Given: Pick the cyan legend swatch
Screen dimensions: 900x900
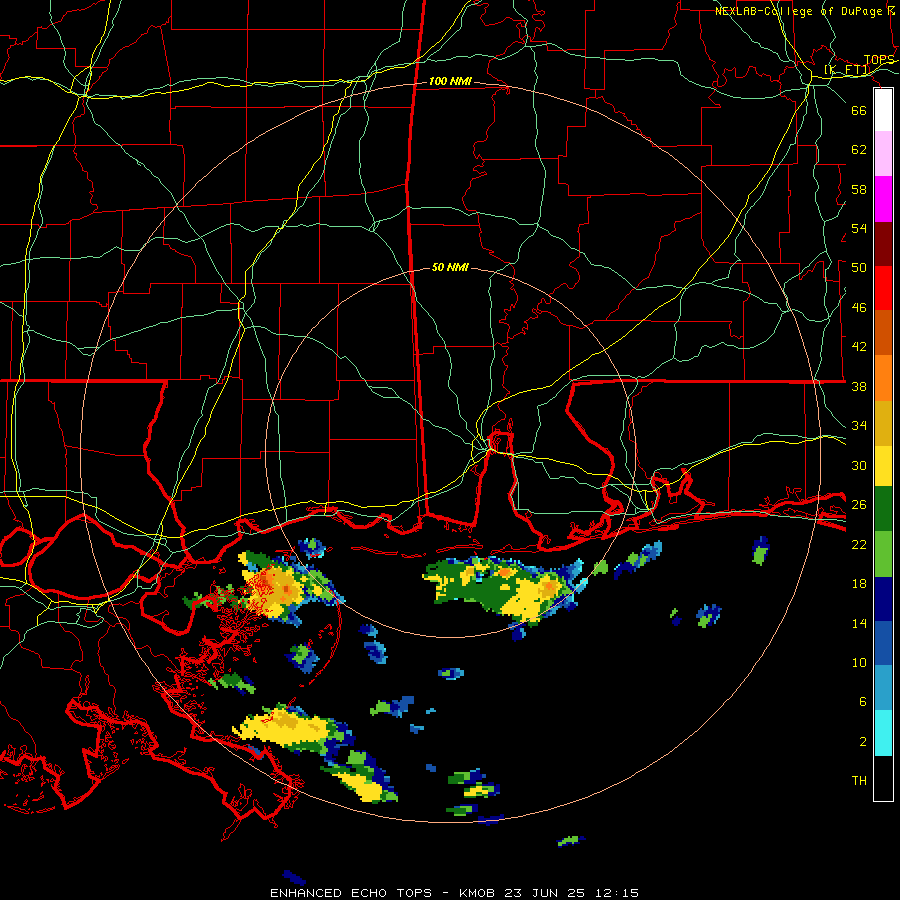Looking at the screenshot, I should click(883, 733).
